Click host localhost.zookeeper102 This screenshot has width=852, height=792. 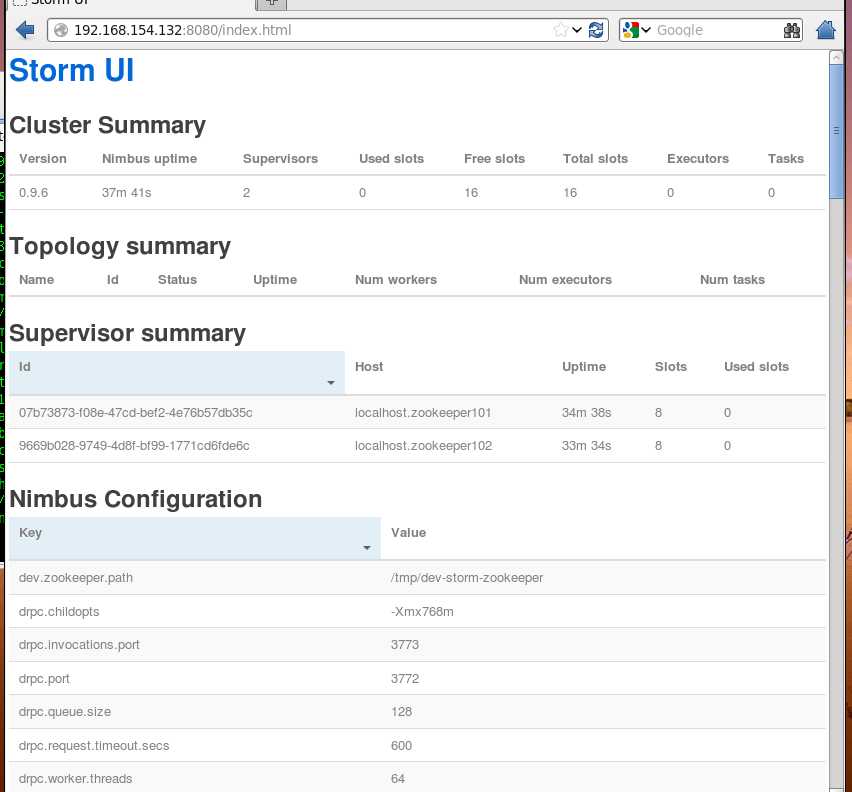[423, 446]
